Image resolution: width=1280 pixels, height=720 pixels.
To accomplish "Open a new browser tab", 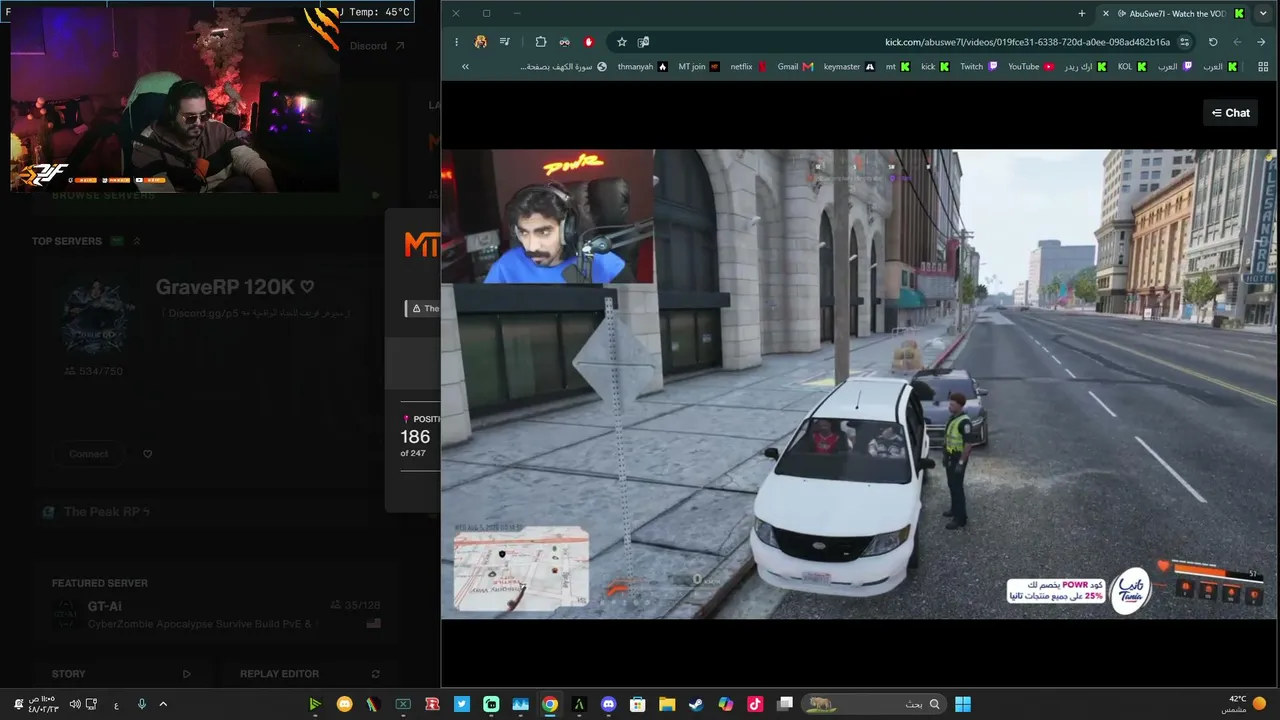I will click(1082, 14).
